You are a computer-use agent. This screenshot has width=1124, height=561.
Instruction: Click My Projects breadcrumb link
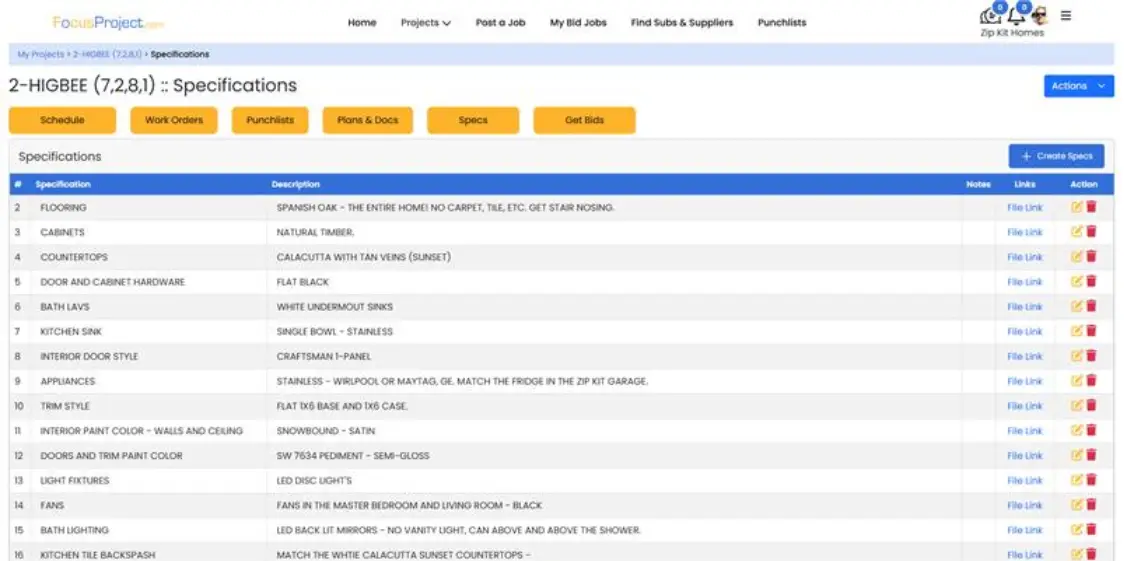pos(40,54)
